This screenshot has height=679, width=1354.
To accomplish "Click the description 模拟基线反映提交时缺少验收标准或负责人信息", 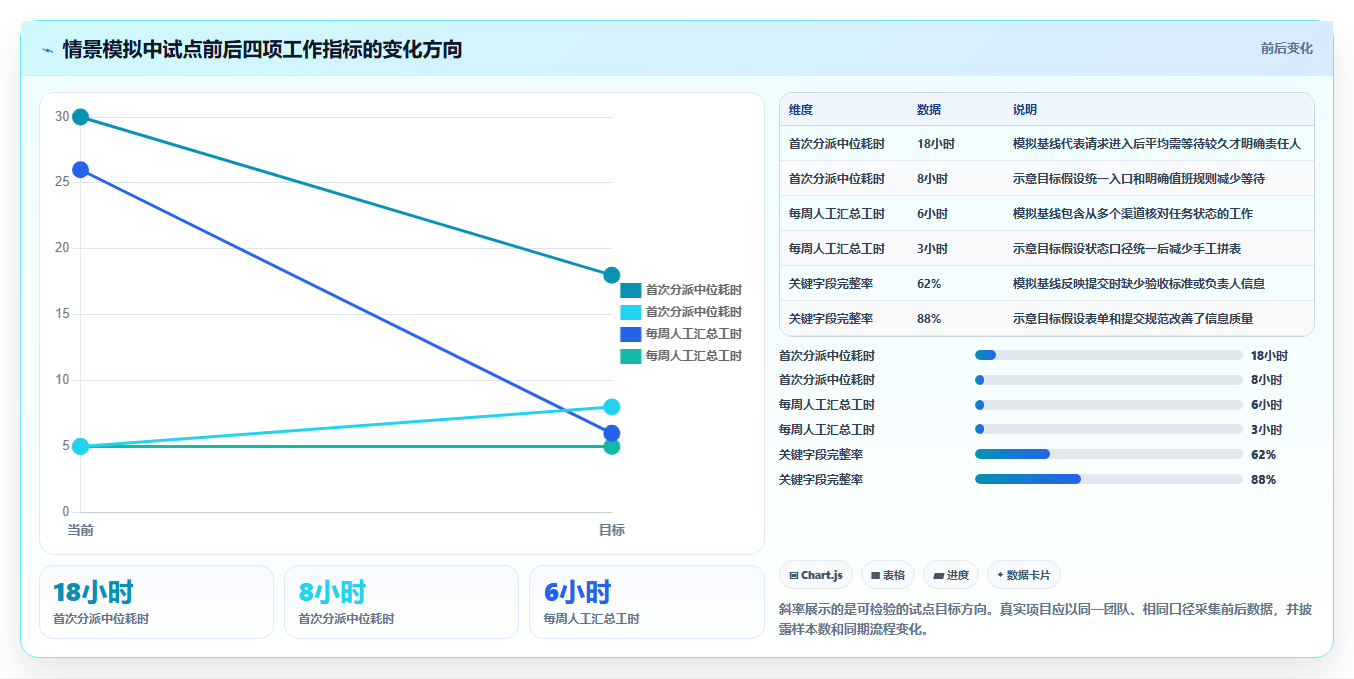I will (1139, 284).
